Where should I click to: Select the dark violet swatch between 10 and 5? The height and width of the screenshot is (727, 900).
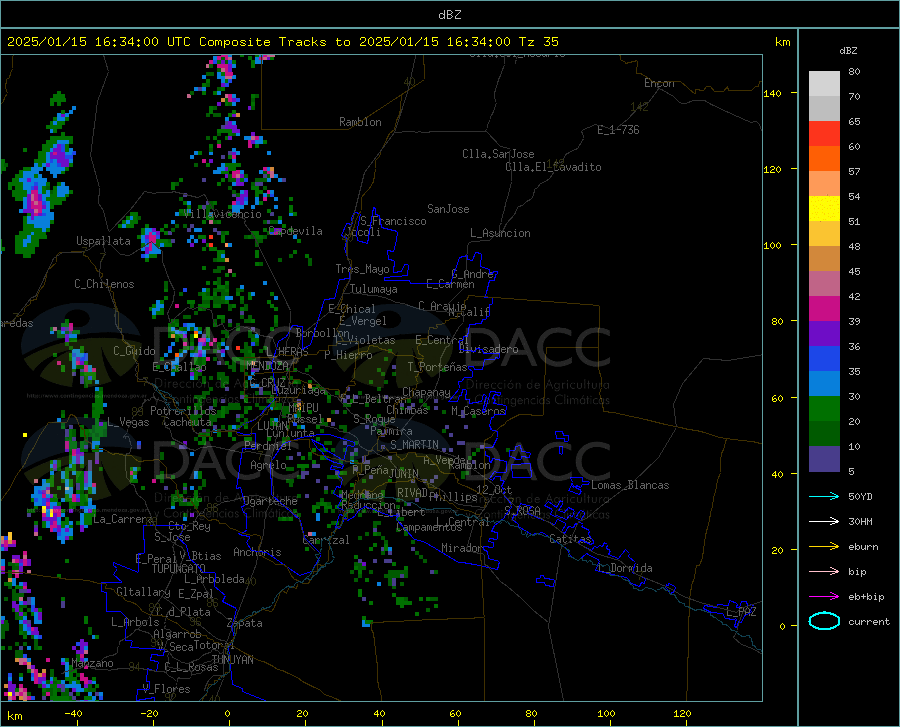pos(824,459)
